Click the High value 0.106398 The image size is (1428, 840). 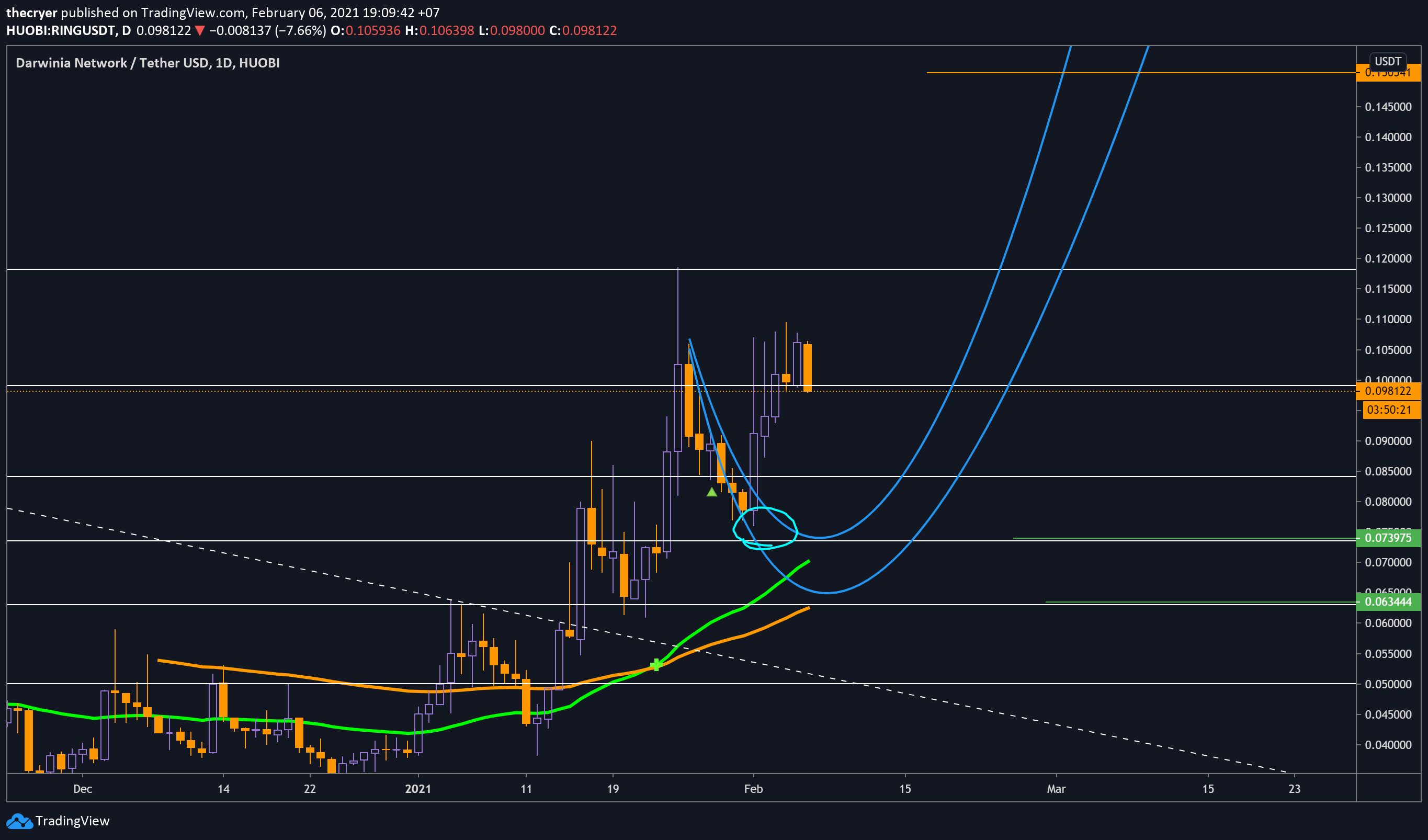447,31
